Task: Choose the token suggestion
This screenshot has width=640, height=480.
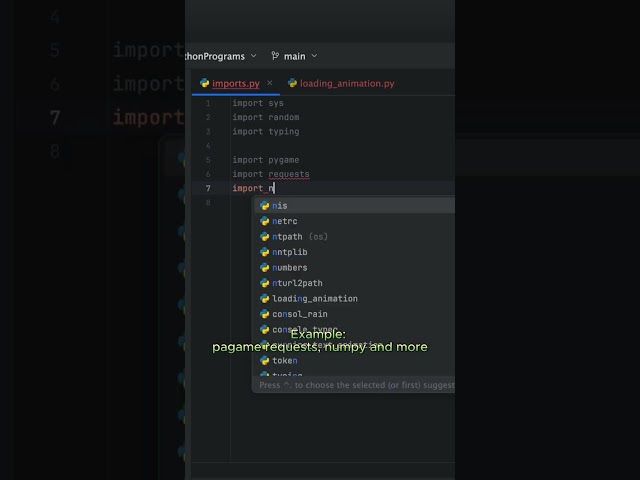Action: [355, 360]
